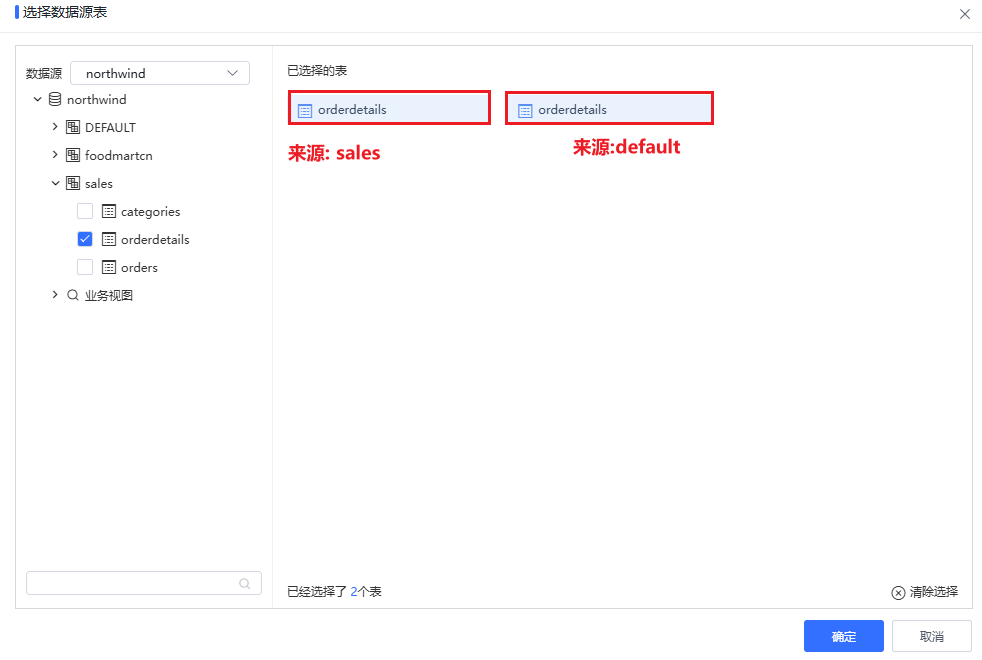Click the 业务视图 label
982x660 pixels.
tap(109, 295)
